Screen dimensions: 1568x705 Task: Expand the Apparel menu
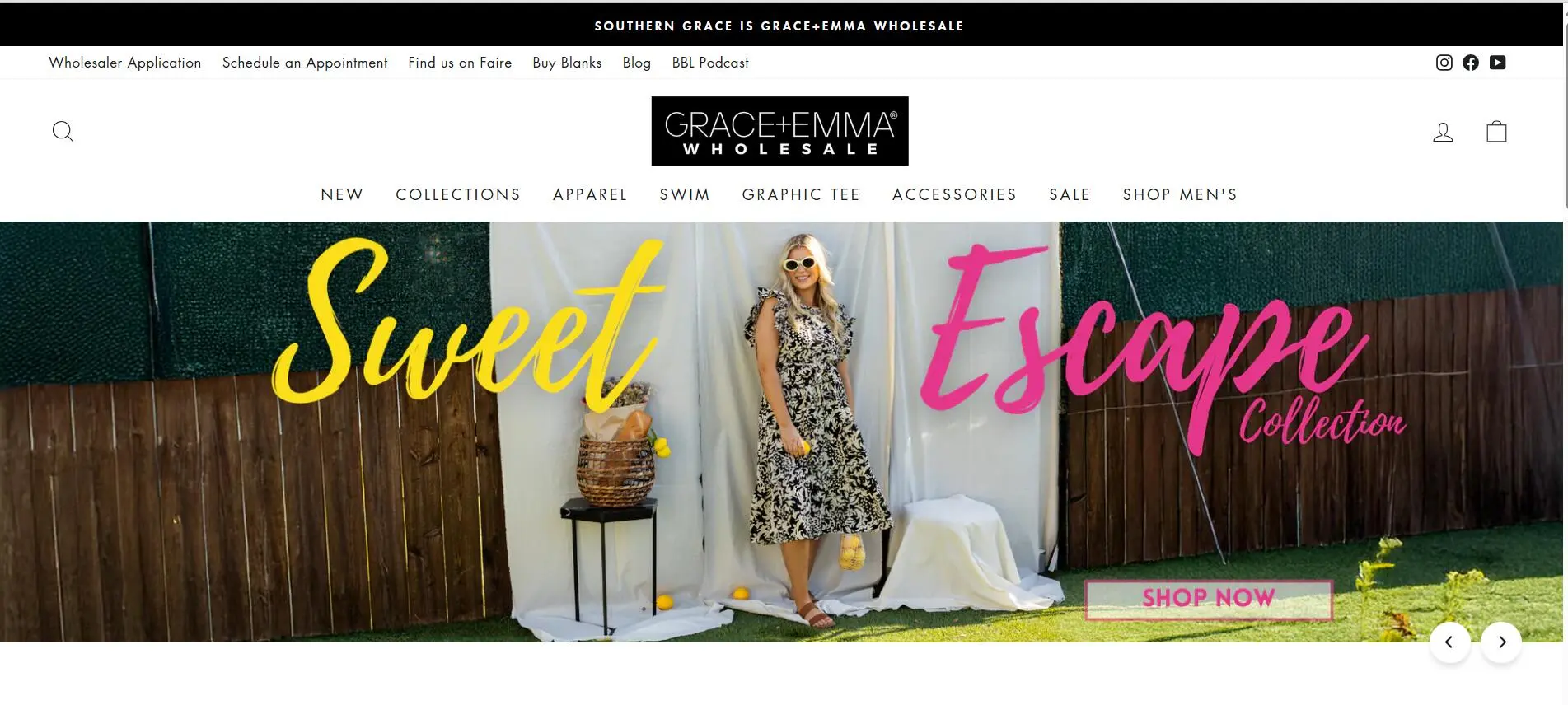click(x=590, y=195)
